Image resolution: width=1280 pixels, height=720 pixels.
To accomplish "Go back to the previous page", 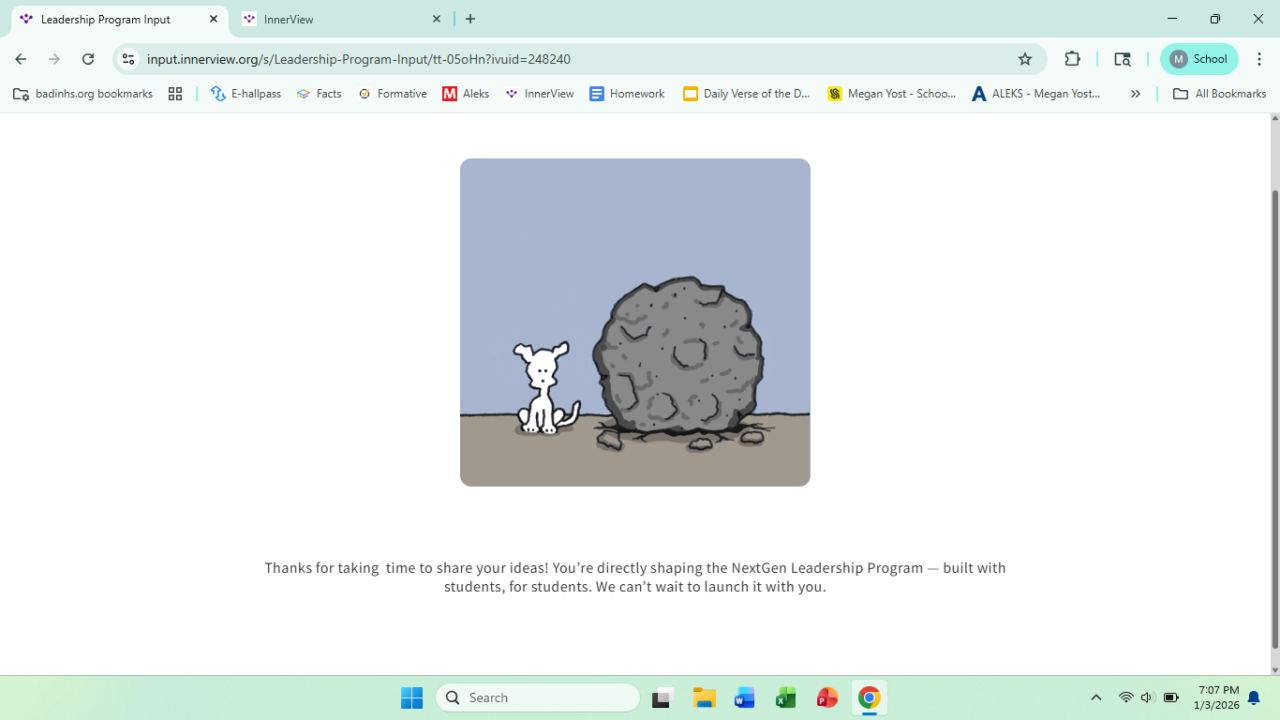I will coord(21,59).
